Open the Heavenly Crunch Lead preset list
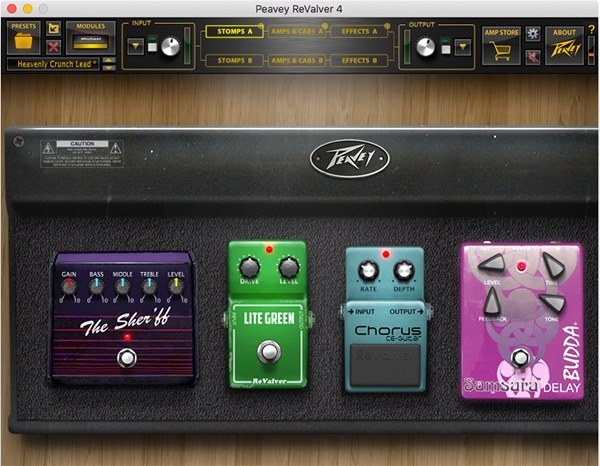This screenshot has height=466, width=600. (x=54, y=64)
